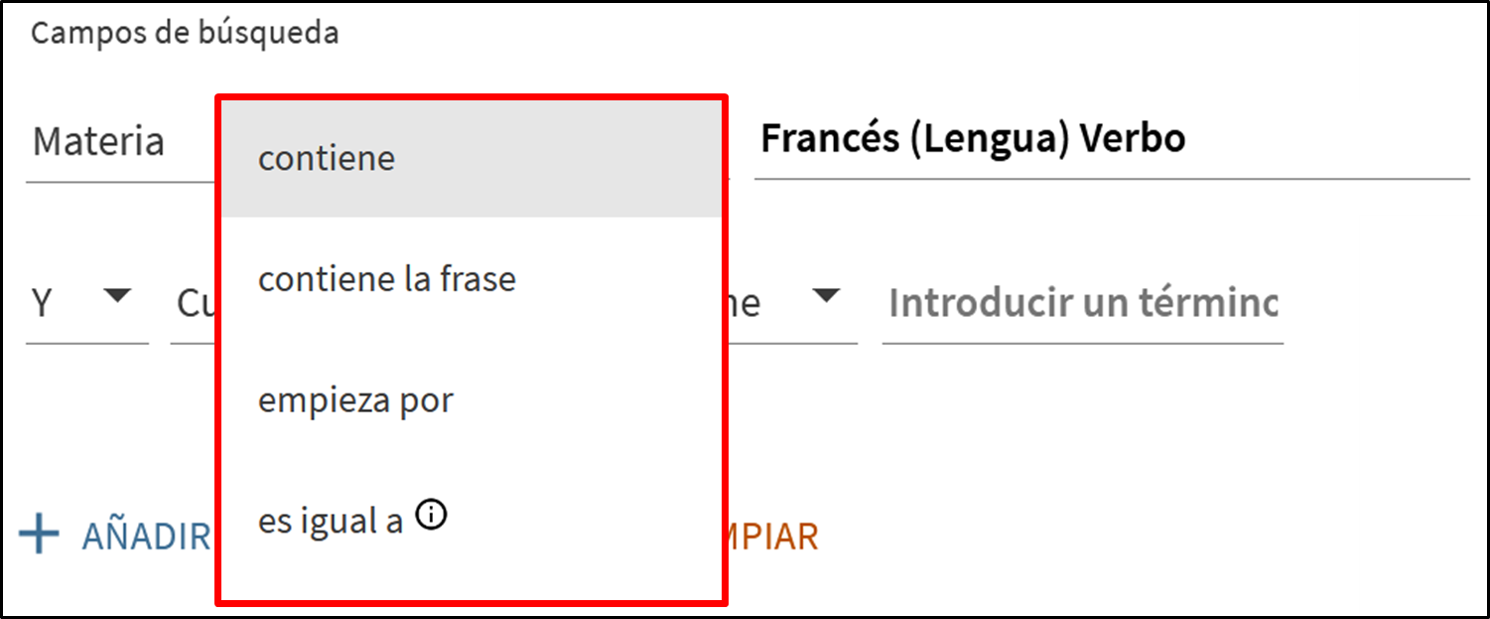Open the second row's "Cu" field selector
1490x619 pixels.
click(x=193, y=303)
